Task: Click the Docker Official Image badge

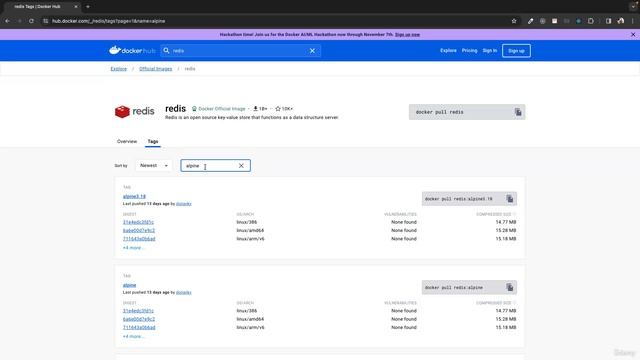Action: coord(218,109)
